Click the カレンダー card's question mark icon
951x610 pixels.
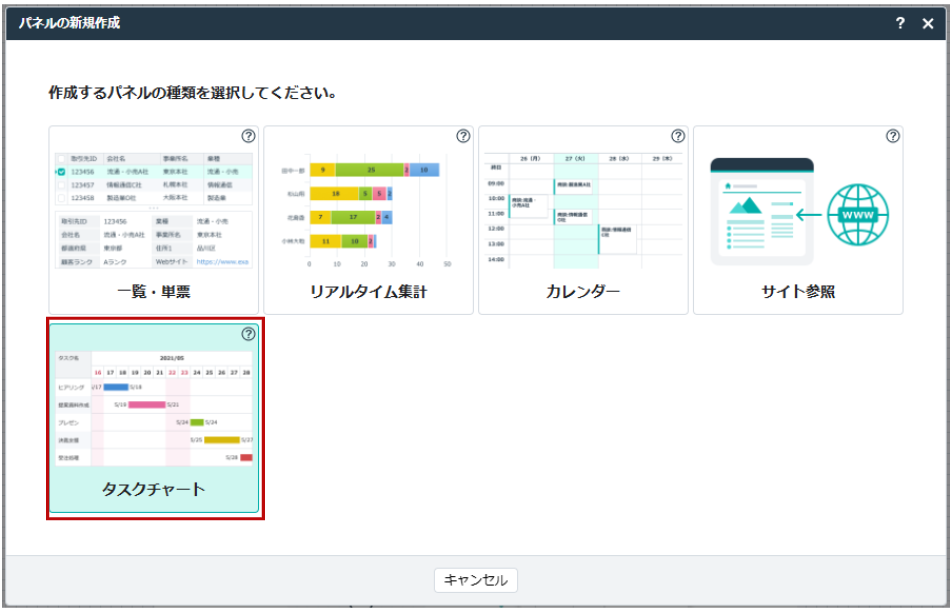point(678,136)
